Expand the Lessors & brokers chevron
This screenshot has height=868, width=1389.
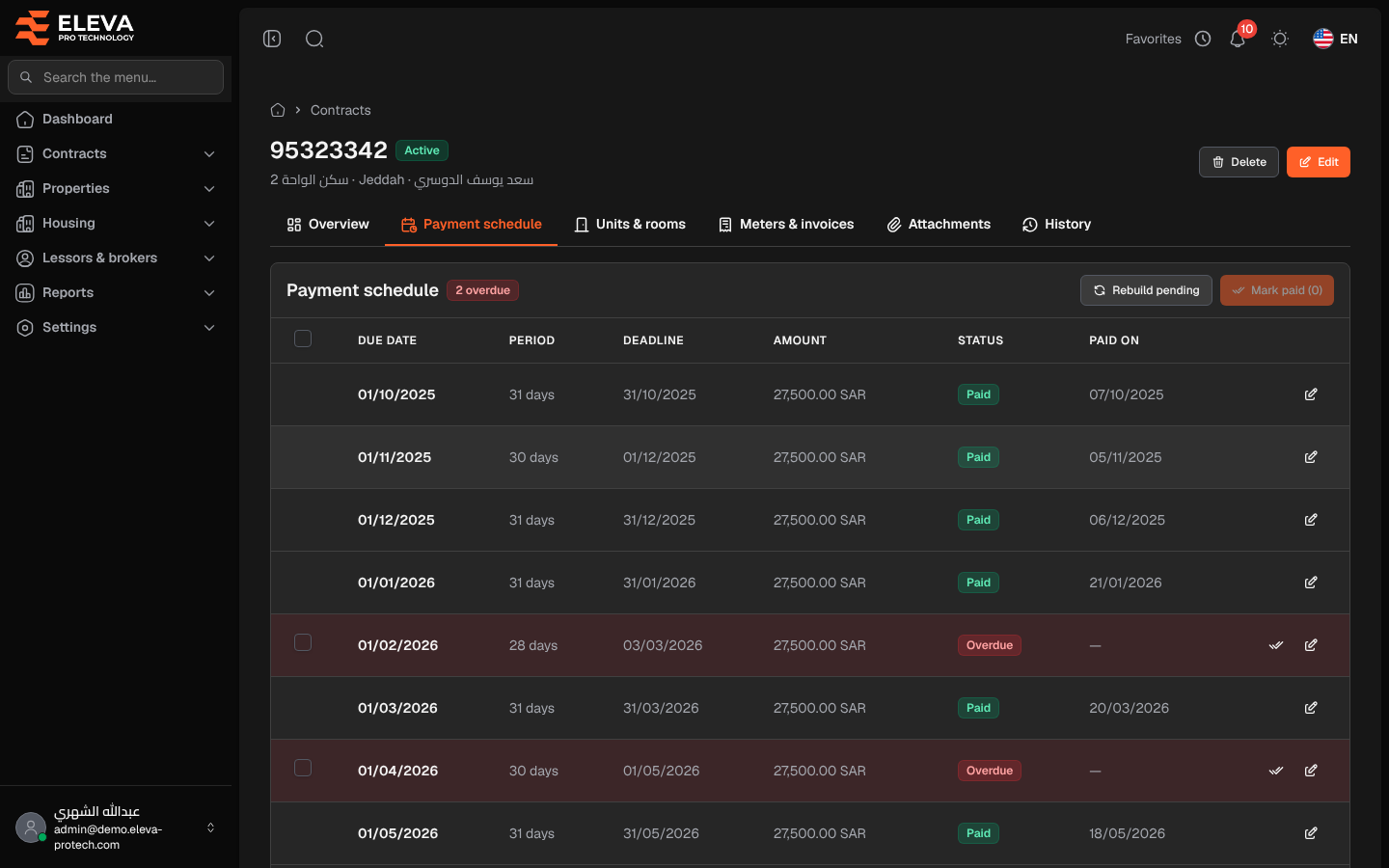pos(209,258)
